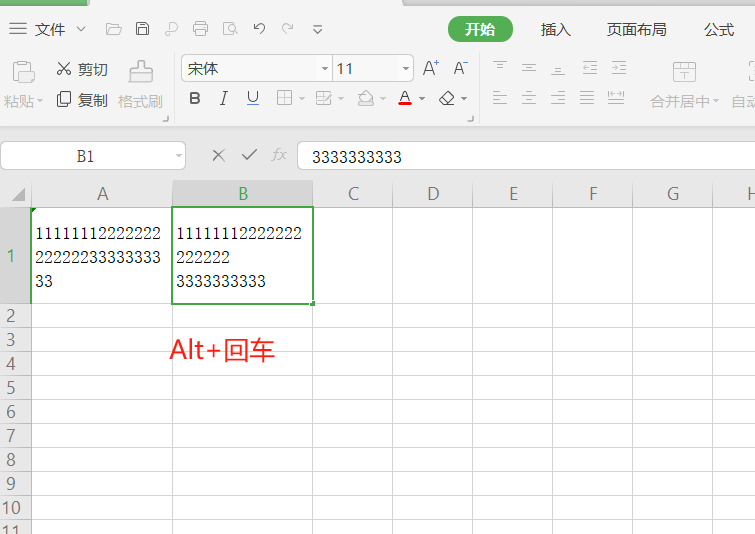Click the insert function fx icon
Image resolution: width=755 pixels, height=534 pixels.
(279, 155)
